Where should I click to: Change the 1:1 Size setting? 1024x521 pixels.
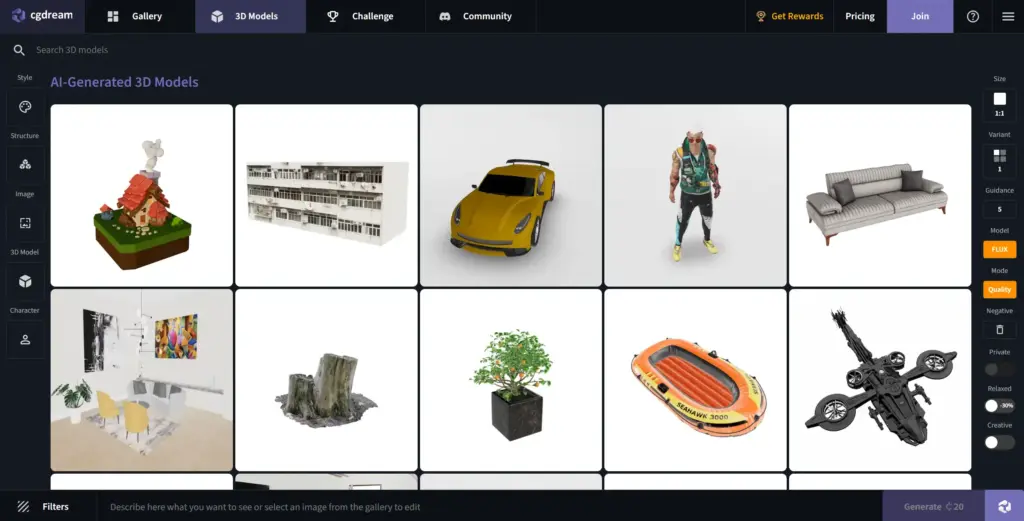[999, 104]
